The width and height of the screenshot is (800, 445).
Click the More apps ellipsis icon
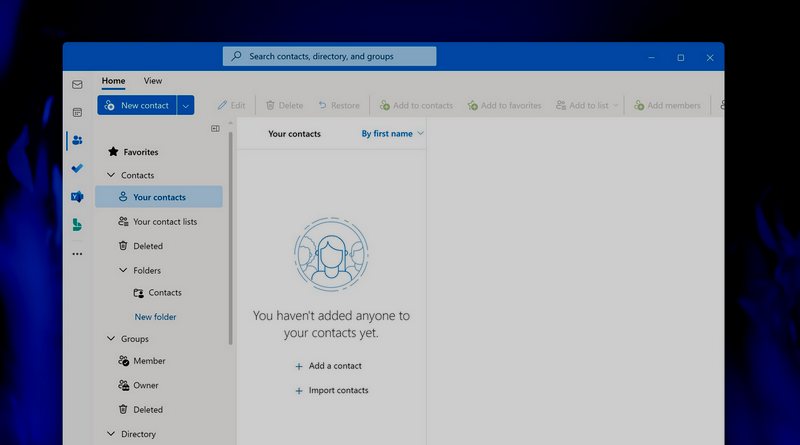[77, 254]
